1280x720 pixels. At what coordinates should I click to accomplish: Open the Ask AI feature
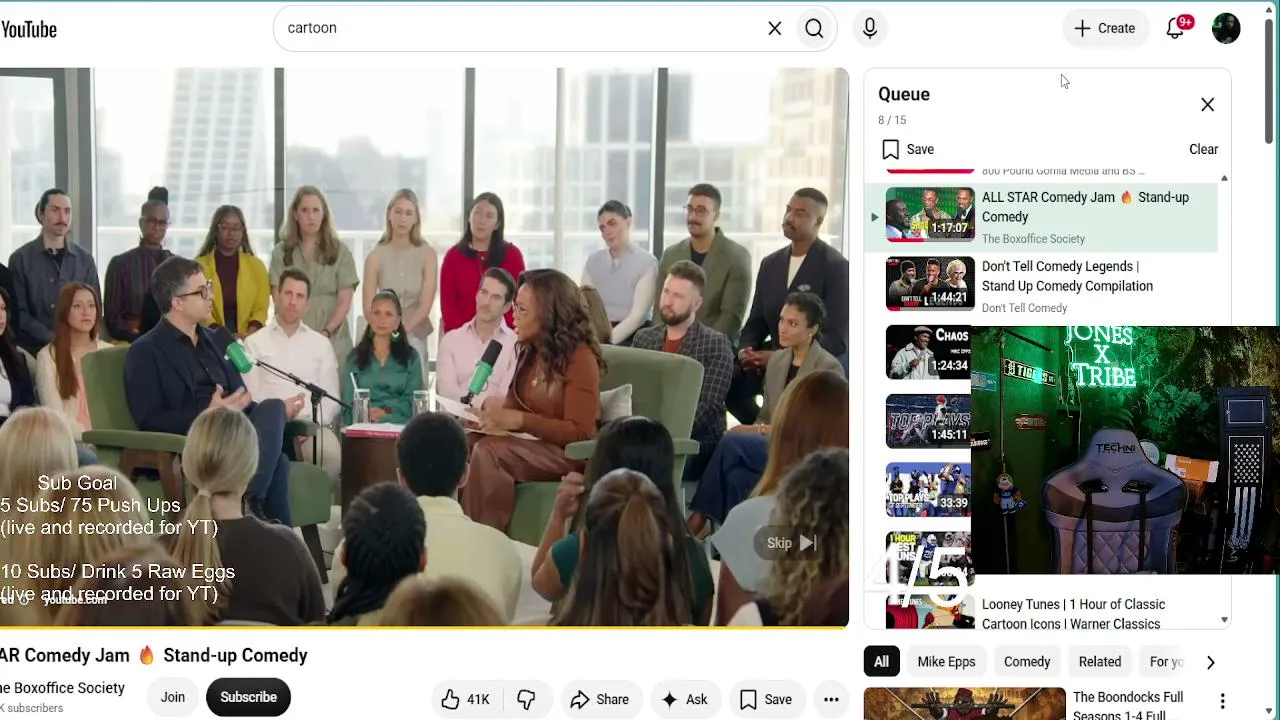point(684,699)
